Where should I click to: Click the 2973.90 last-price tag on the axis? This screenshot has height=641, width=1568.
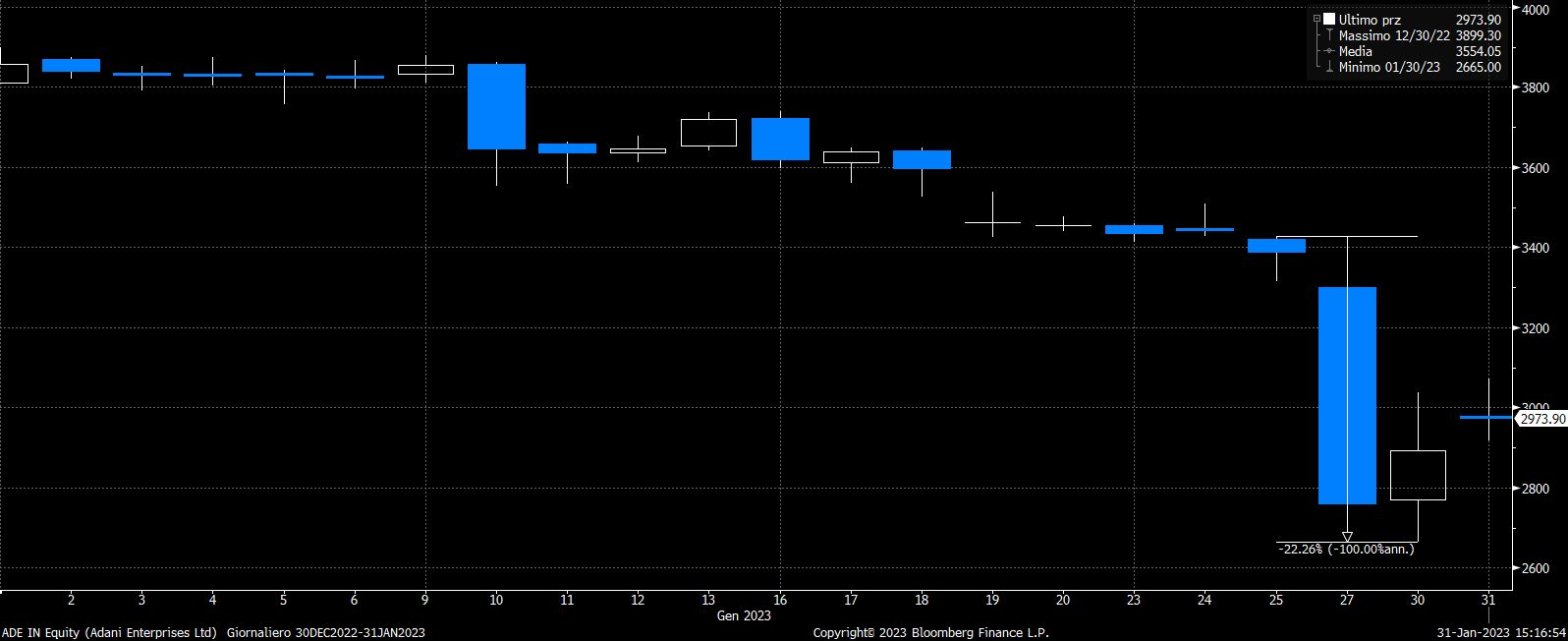point(1540,419)
